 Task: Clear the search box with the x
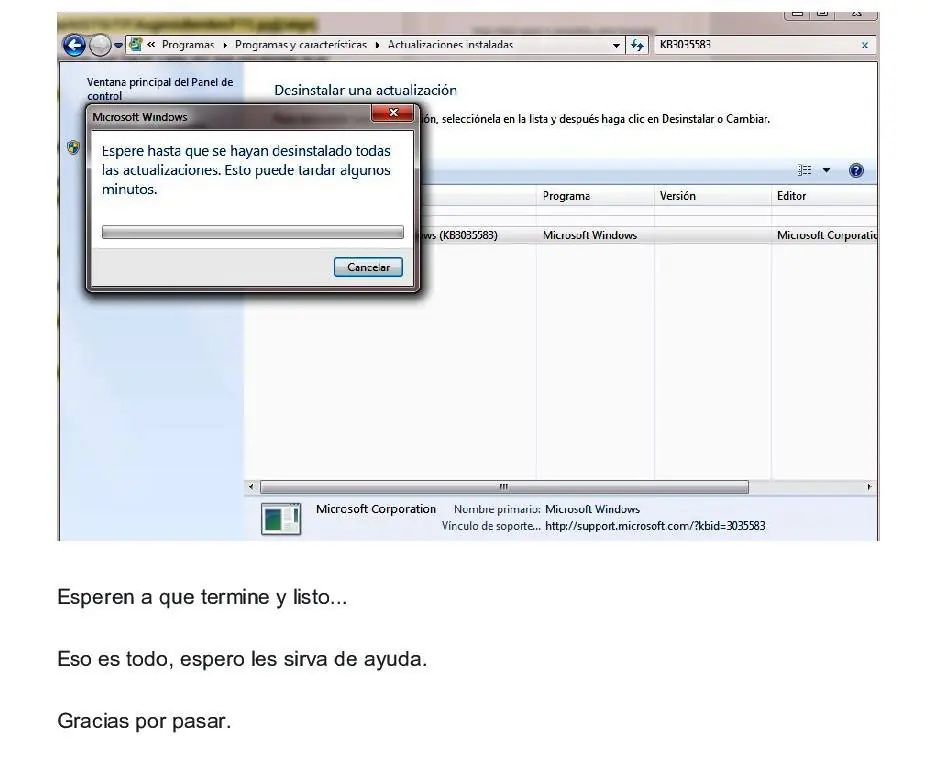tap(865, 45)
